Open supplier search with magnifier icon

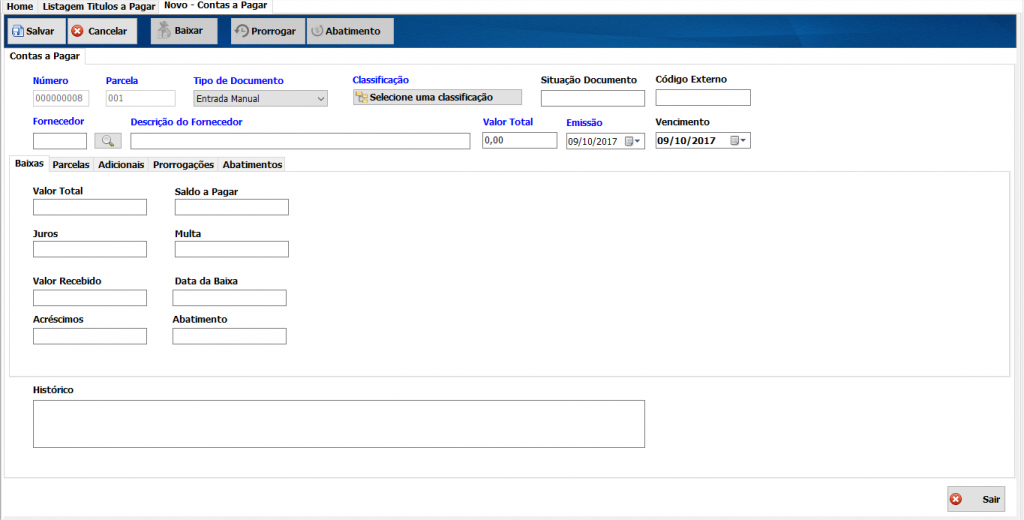(107, 141)
